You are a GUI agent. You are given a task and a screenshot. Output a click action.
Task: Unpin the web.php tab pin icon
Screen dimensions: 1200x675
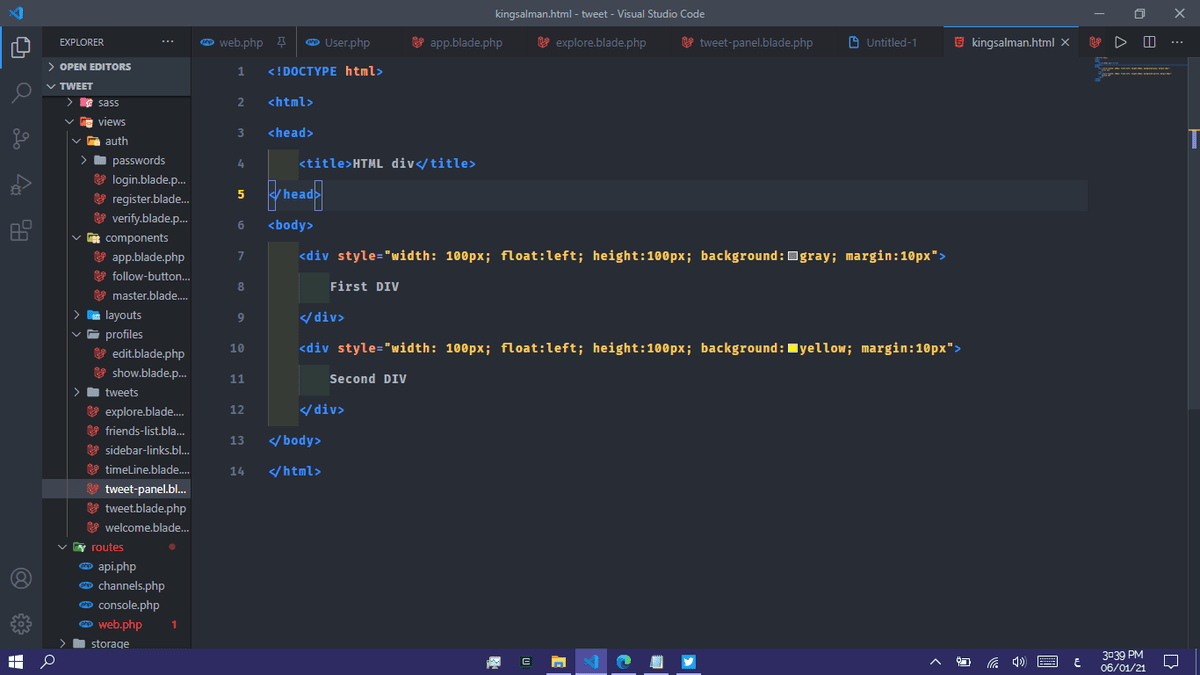pos(281,42)
